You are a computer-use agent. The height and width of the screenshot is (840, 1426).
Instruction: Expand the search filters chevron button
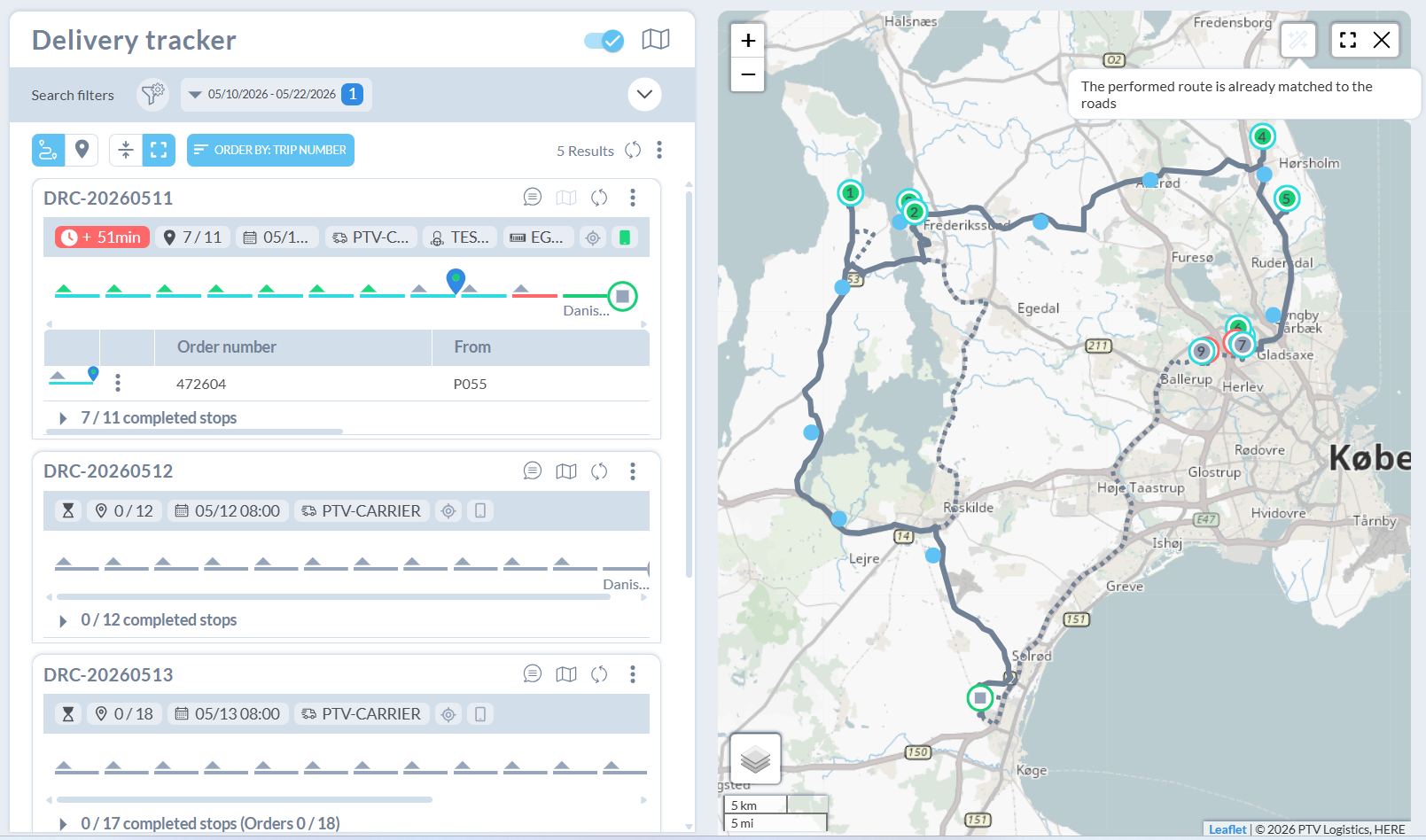tap(644, 94)
